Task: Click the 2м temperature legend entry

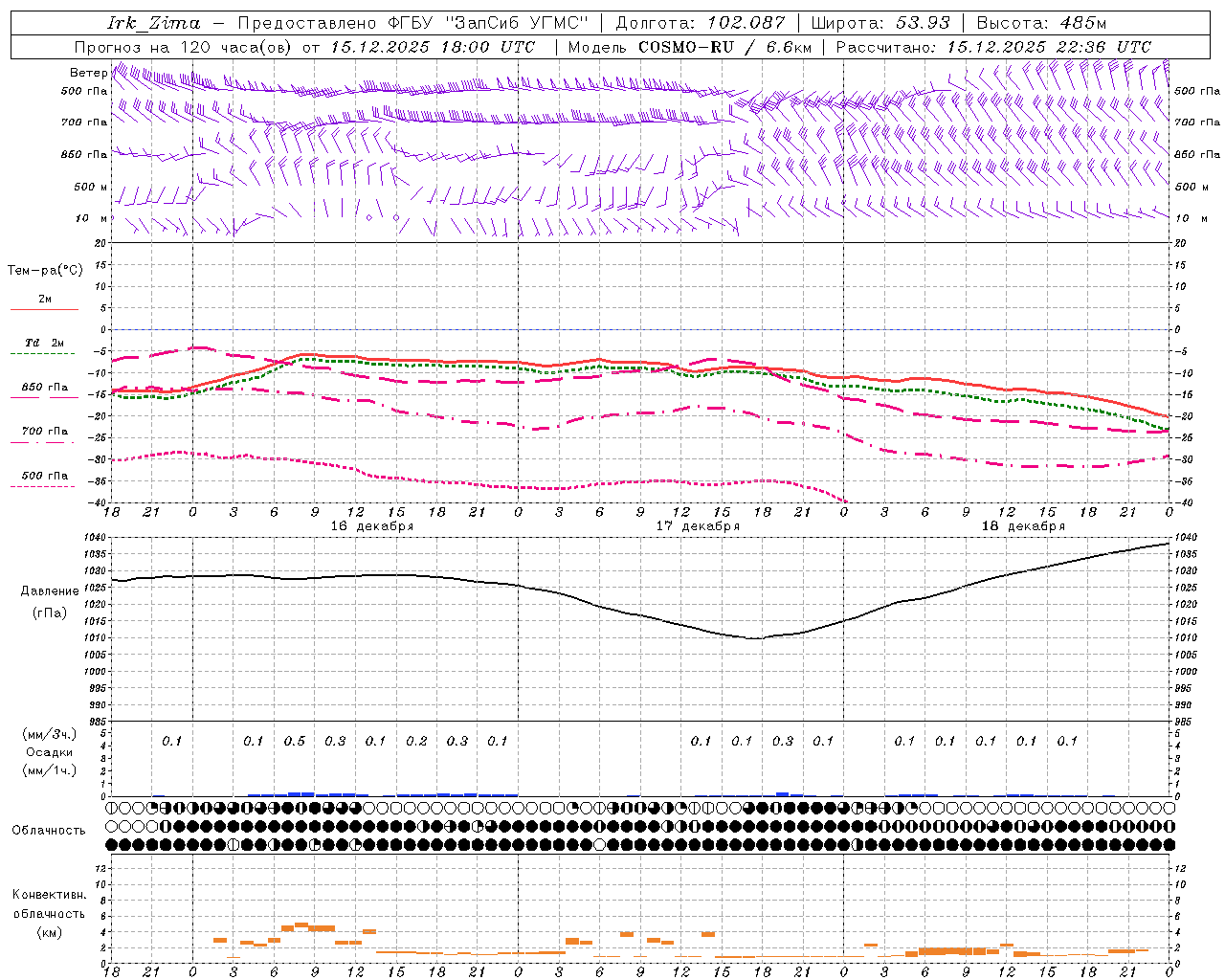Action: [x=45, y=299]
